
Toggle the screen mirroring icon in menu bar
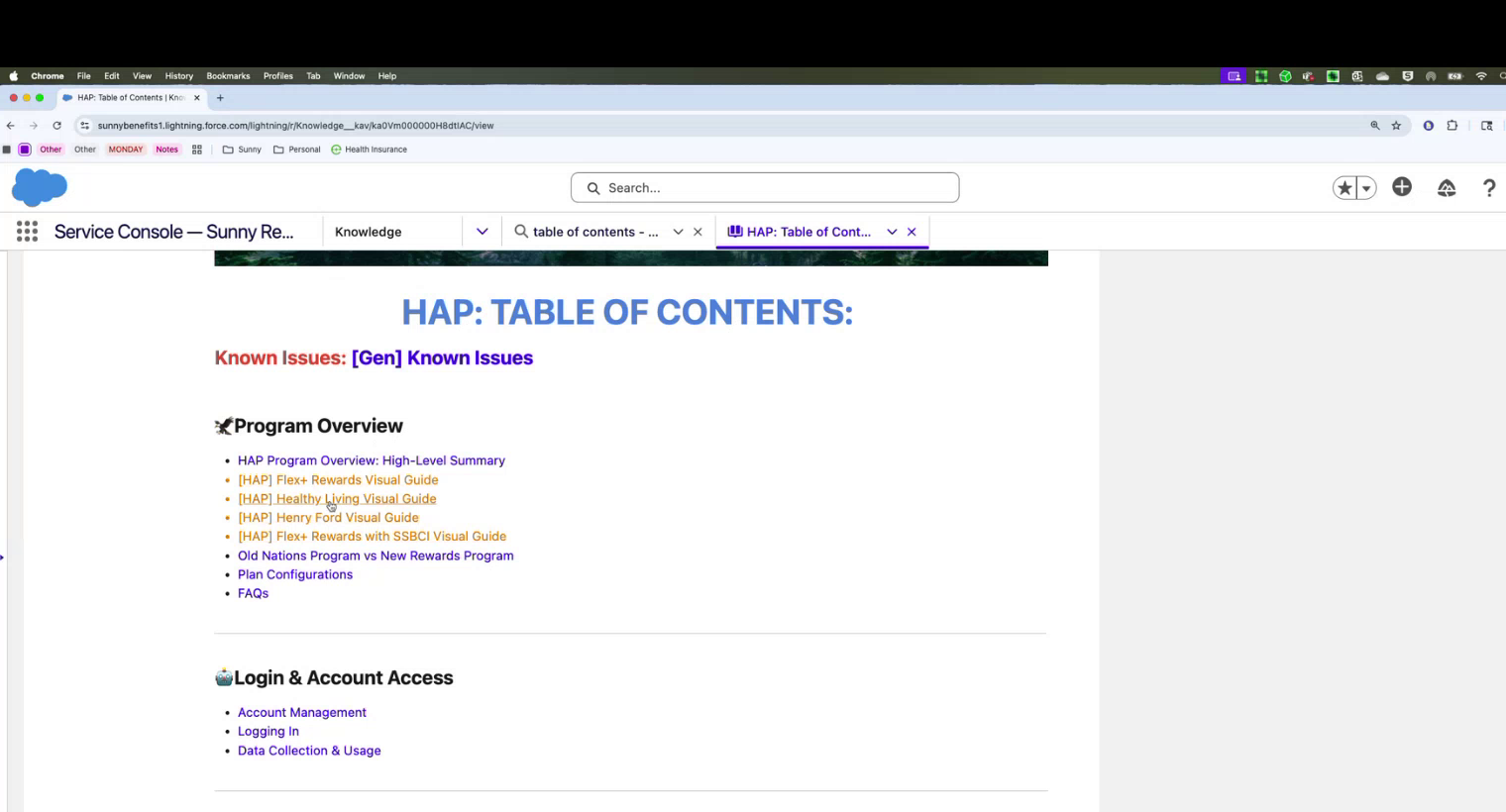(x=1234, y=76)
